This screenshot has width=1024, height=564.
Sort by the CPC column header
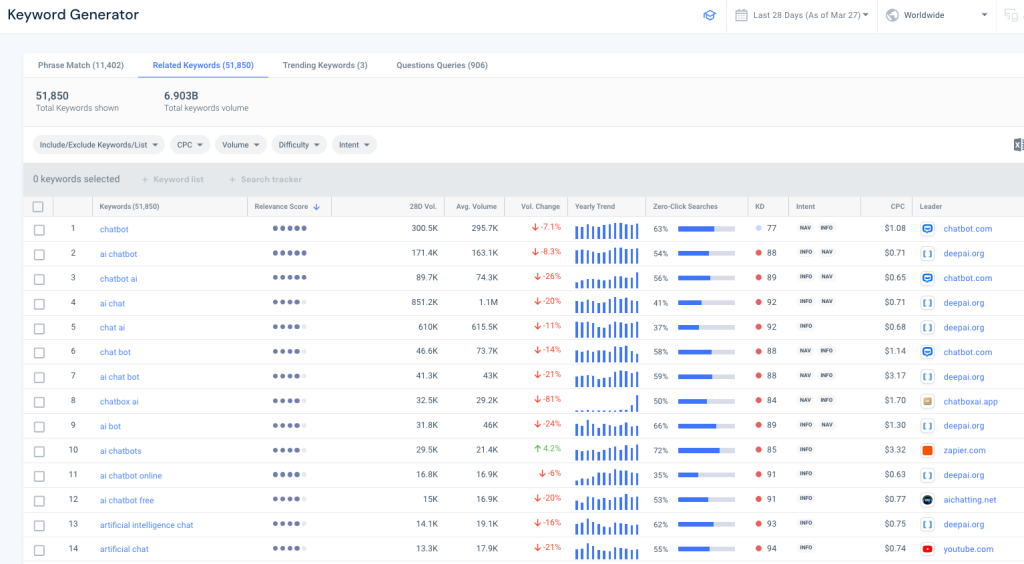click(x=898, y=206)
